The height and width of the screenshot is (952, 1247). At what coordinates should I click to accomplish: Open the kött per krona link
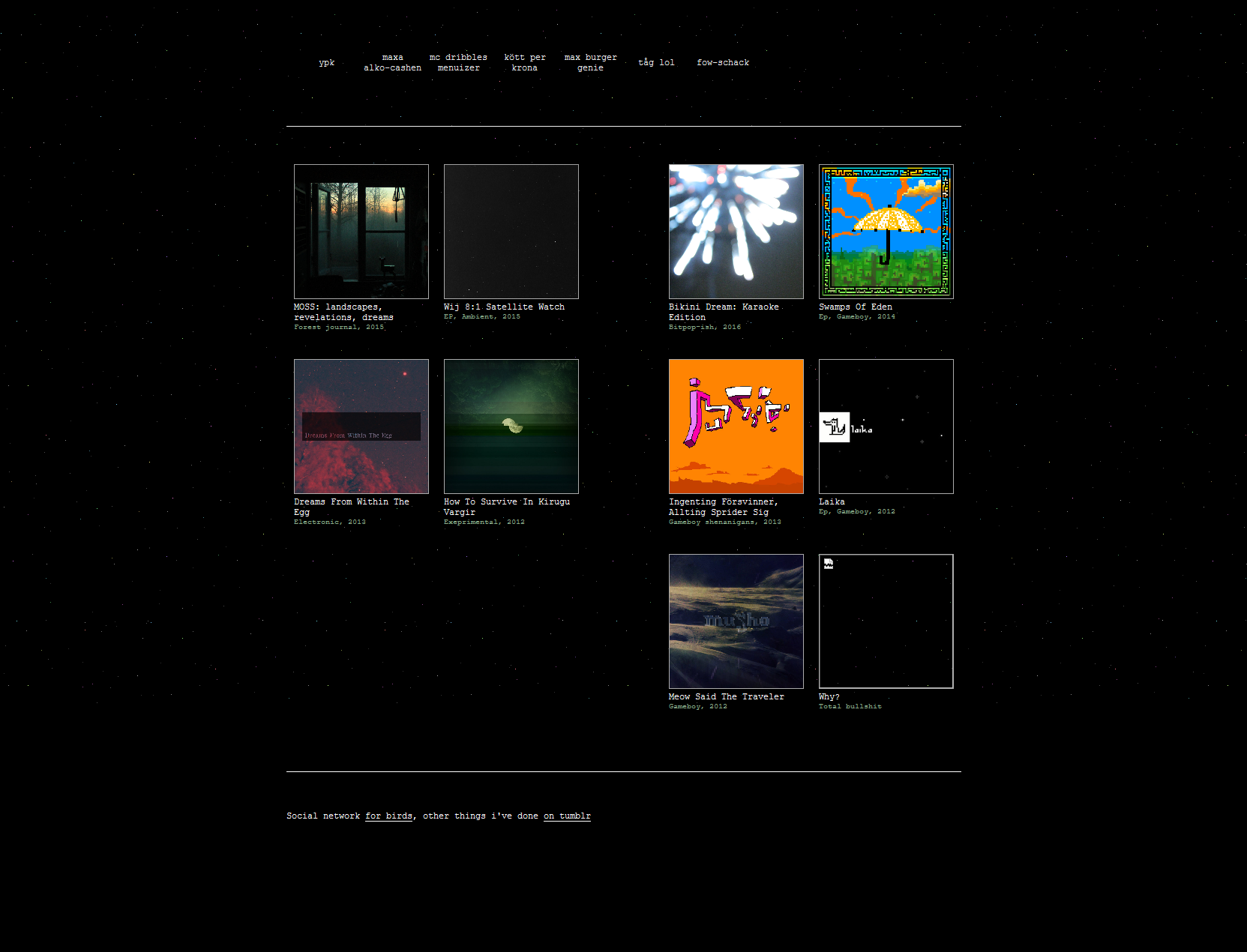(x=525, y=63)
